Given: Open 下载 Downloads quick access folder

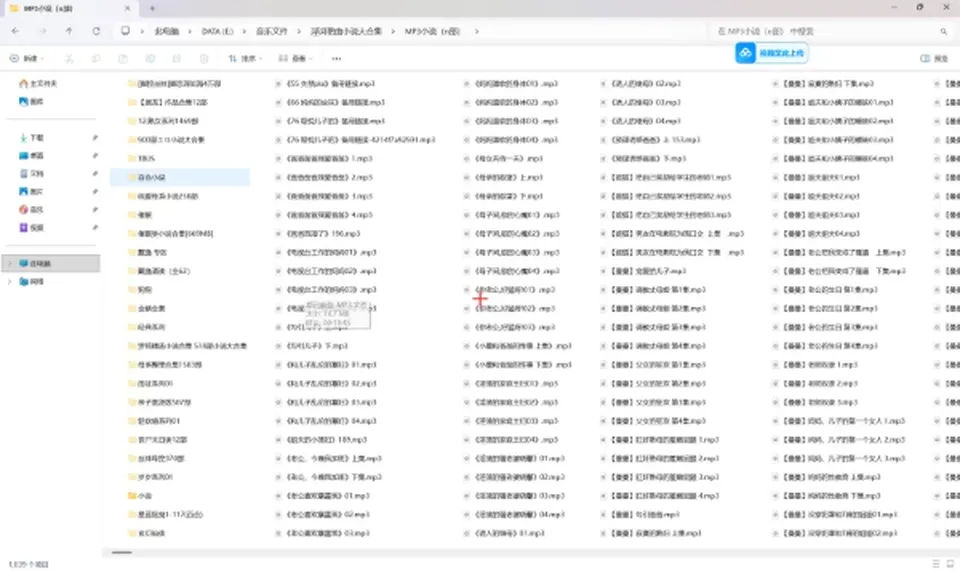Looking at the screenshot, I should click(31, 138).
